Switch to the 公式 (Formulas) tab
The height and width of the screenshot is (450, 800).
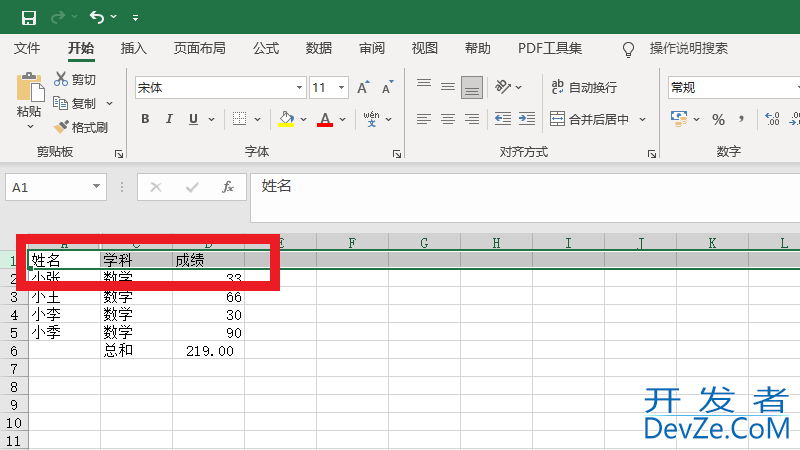pos(266,48)
